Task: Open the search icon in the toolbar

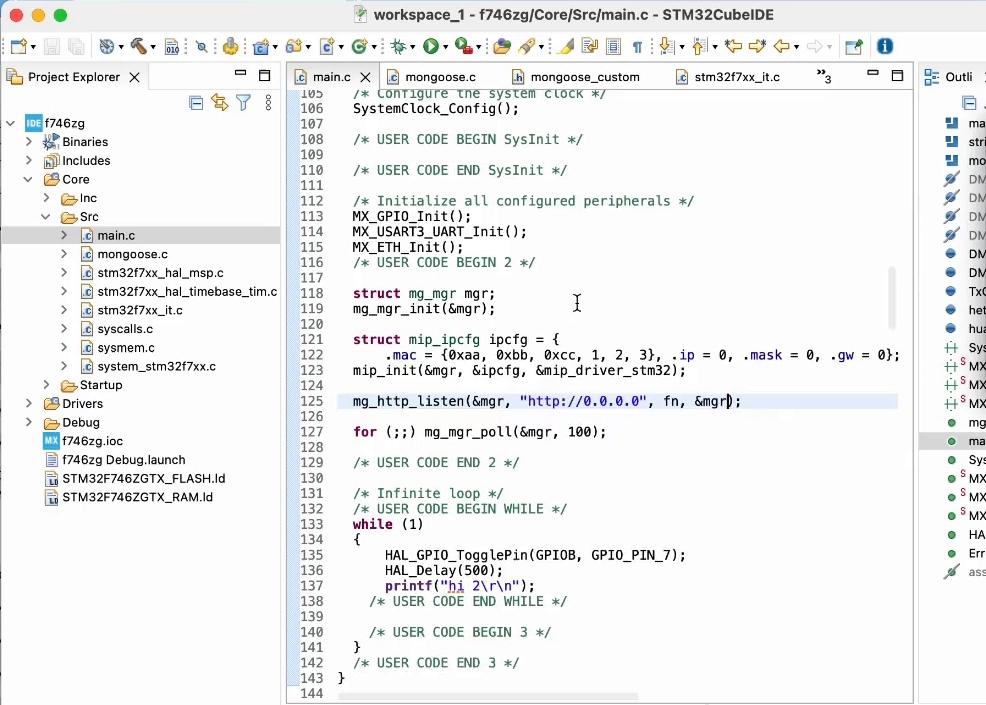Action: click(x=203, y=46)
